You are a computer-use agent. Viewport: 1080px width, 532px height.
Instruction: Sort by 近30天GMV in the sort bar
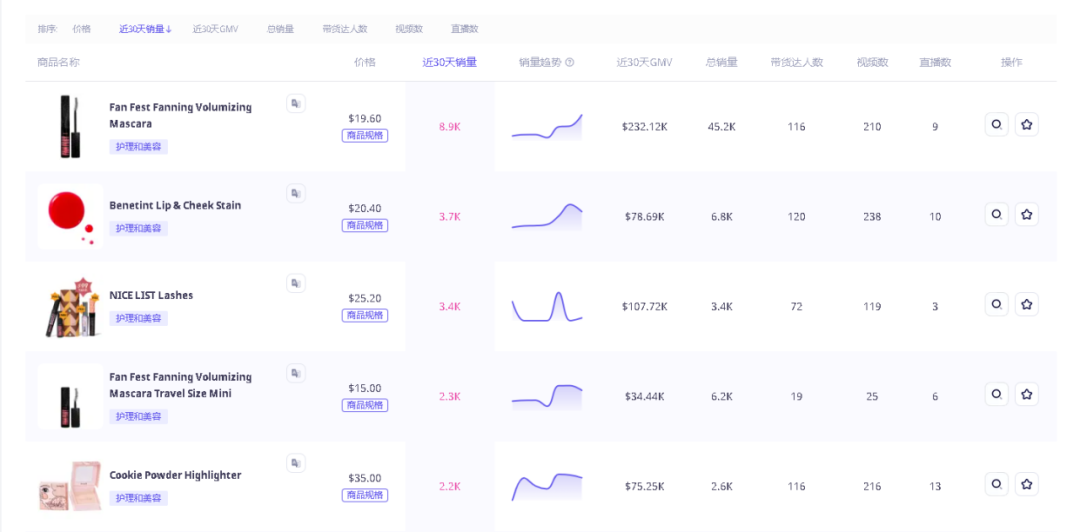215,29
